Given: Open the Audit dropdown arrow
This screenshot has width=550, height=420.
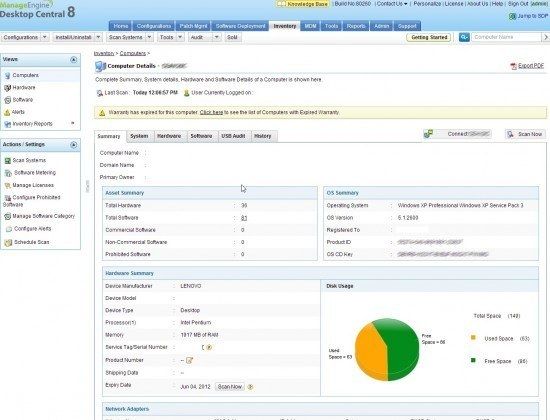Looking at the screenshot, I should click(x=216, y=37).
